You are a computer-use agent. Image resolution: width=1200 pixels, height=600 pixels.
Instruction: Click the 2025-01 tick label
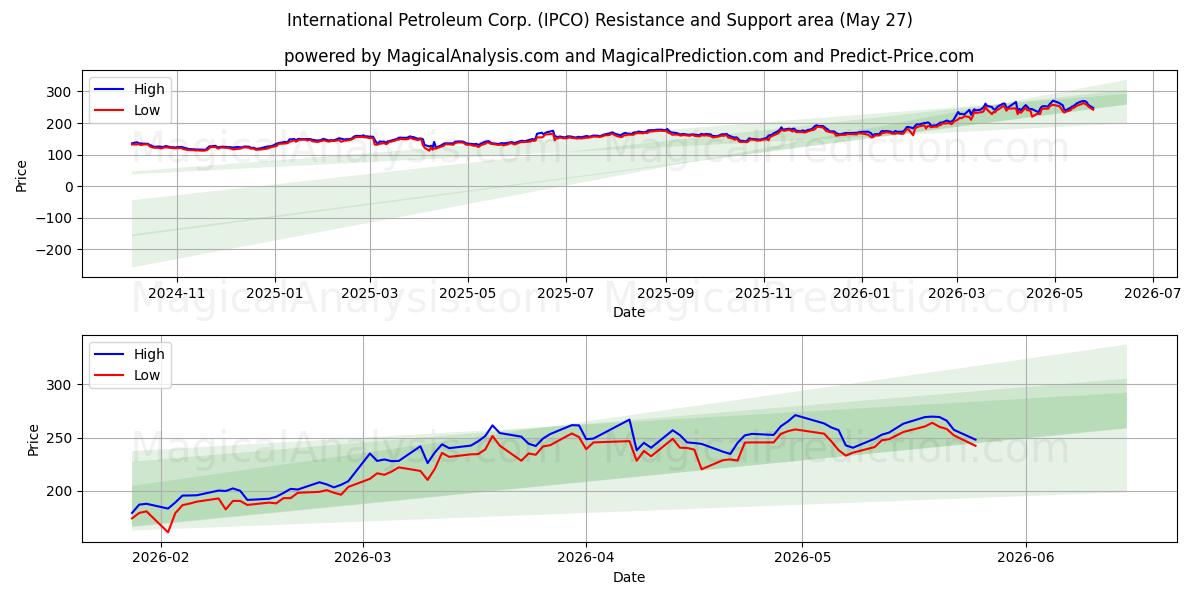pyautogui.click(x=274, y=294)
